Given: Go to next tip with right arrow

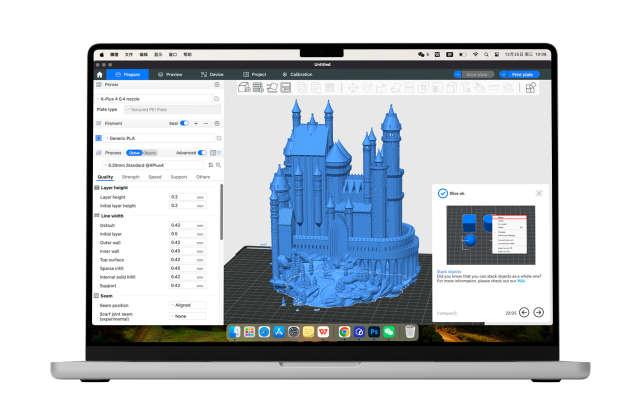Looking at the screenshot, I should coord(539,312).
